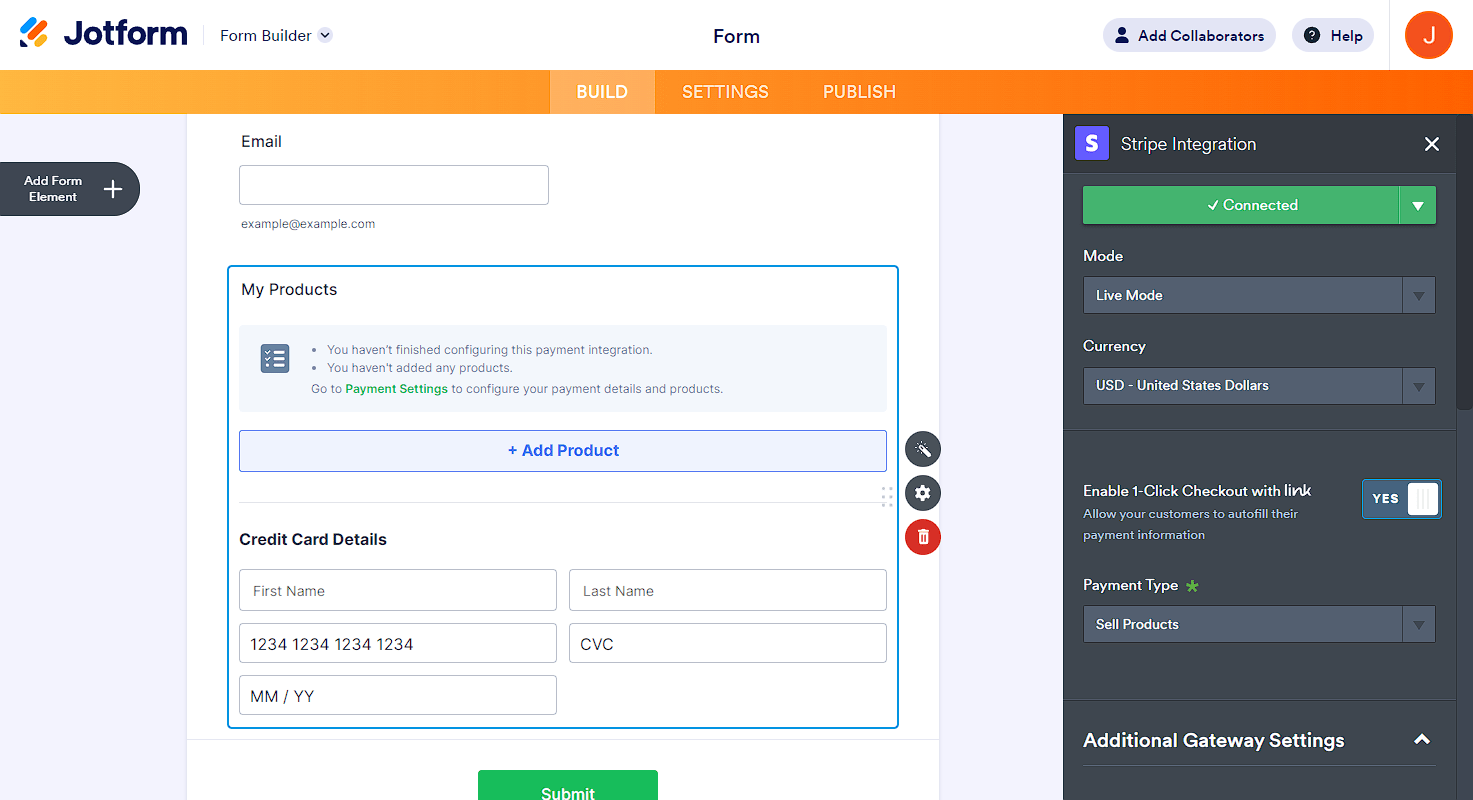Open the Help menu
The height and width of the screenshot is (800, 1473).
[1333, 36]
